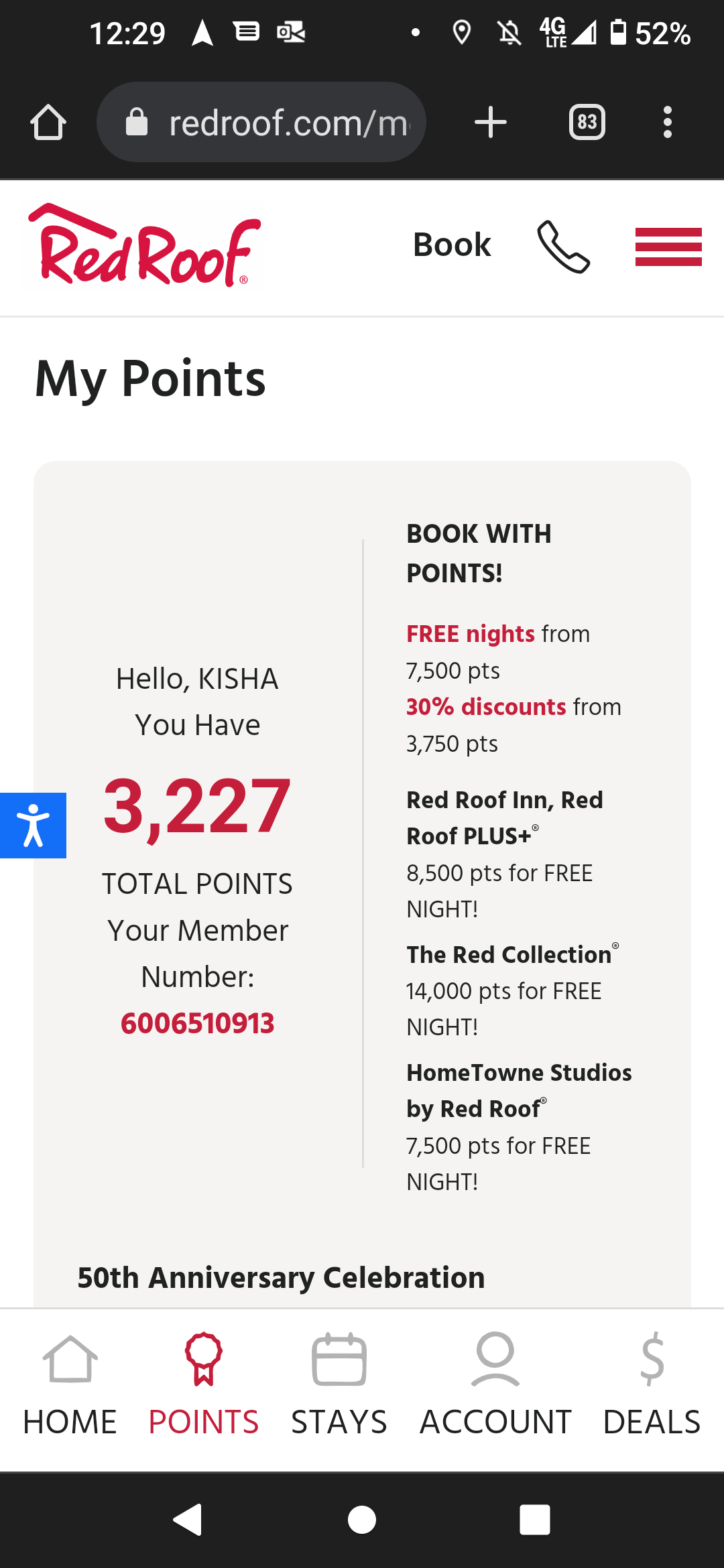724x1568 pixels.
Task: Tap the Book link in header
Action: [x=452, y=245]
